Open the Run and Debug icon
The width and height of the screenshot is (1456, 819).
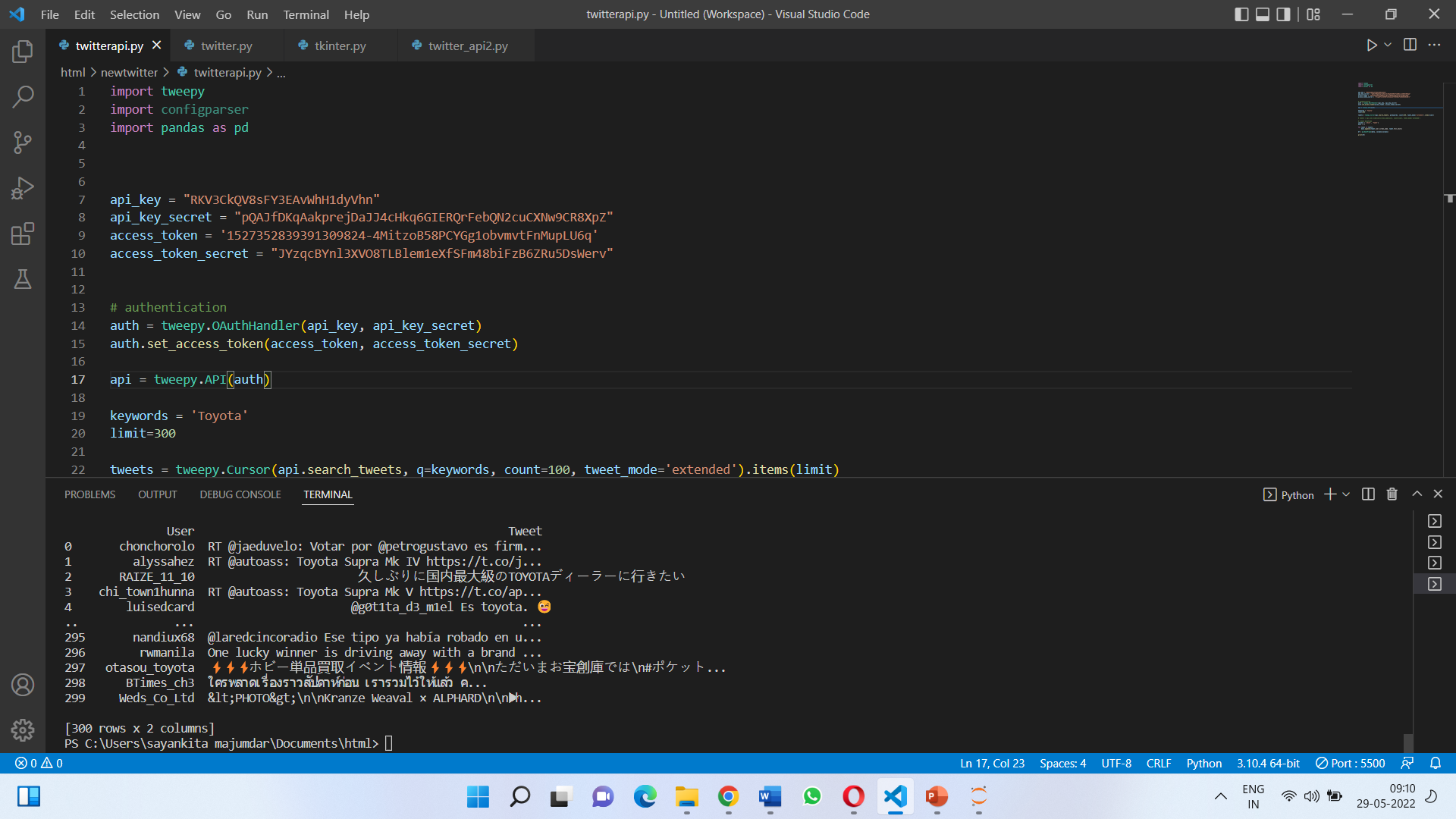pyautogui.click(x=22, y=188)
